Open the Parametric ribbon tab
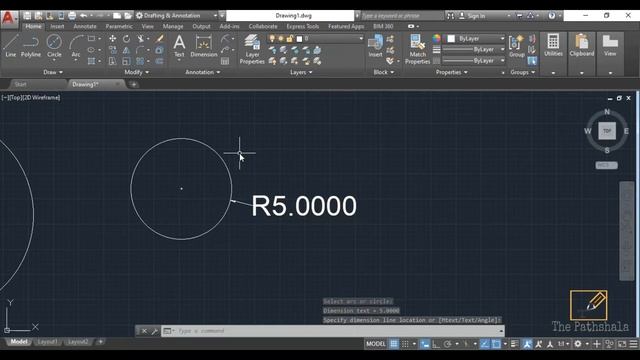Viewport: 640px width, 360px height. point(119,27)
